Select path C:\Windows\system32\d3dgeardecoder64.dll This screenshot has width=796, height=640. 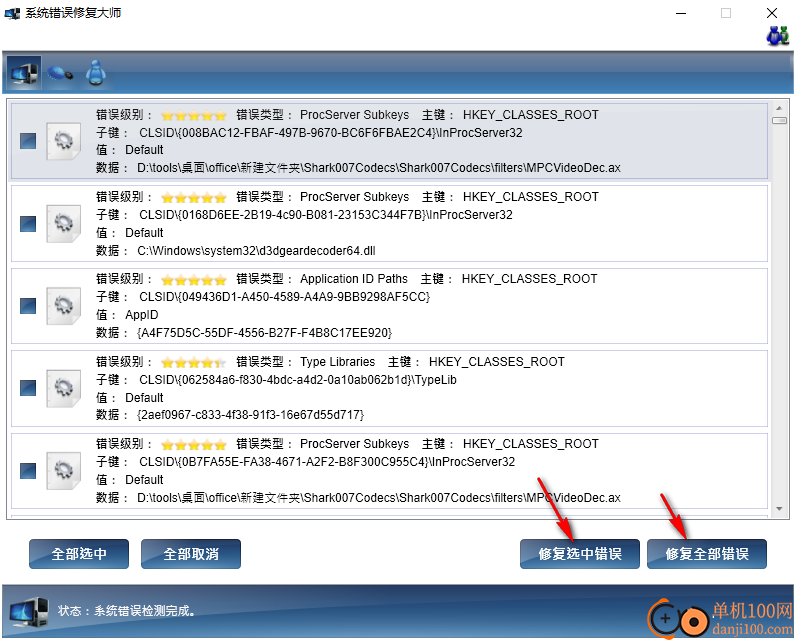(x=256, y=251)
